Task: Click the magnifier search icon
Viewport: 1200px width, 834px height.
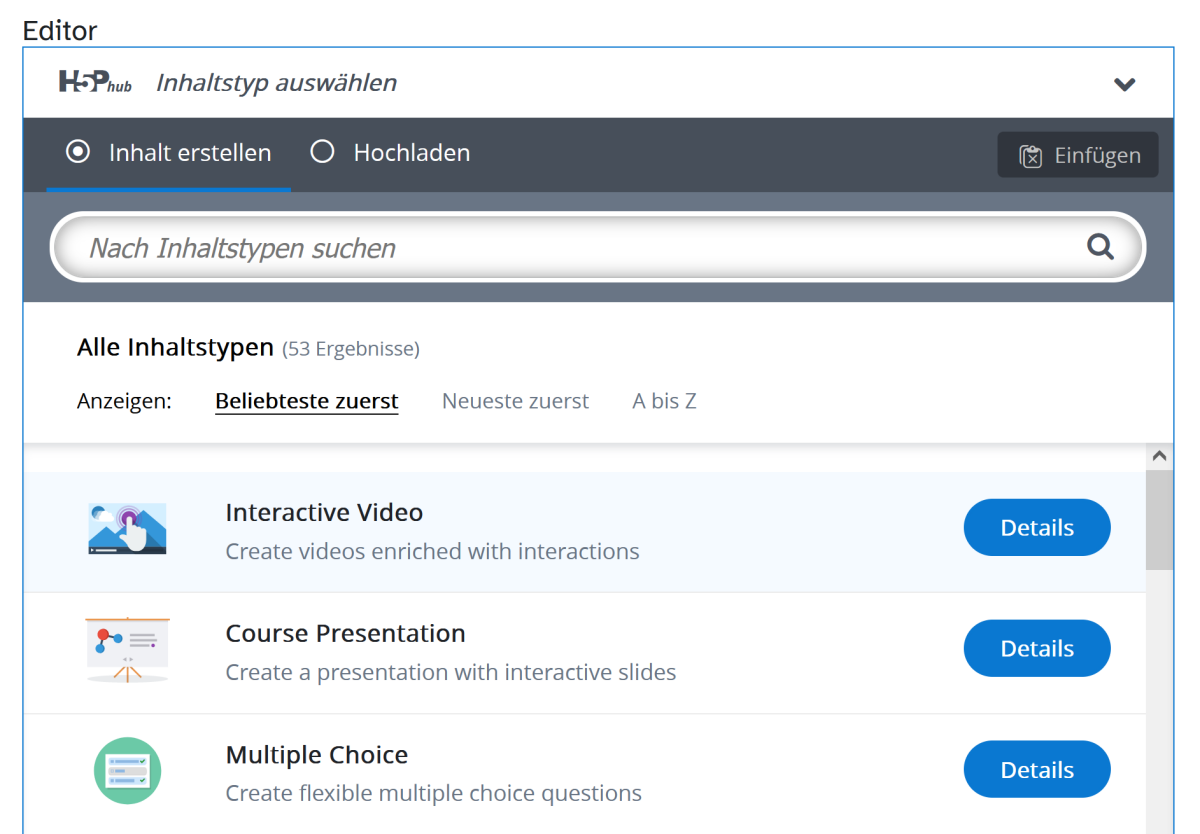Action: click(x=1100, y=247)
